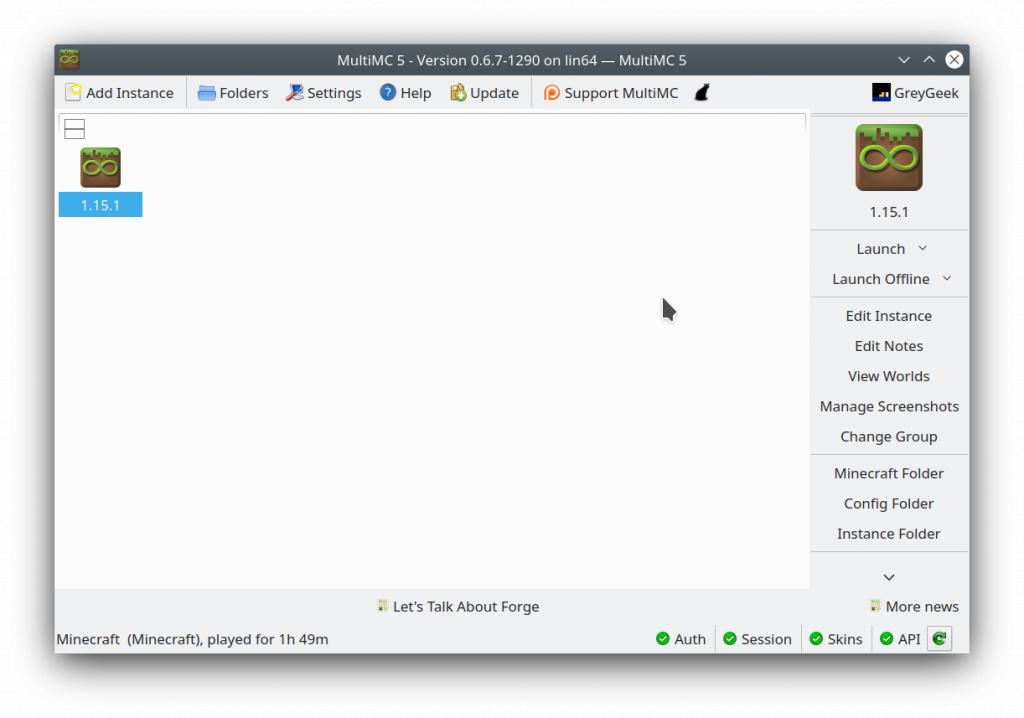Click the Support MultiMC Patreon icon

pyautogui.click(x=552, y=93)
